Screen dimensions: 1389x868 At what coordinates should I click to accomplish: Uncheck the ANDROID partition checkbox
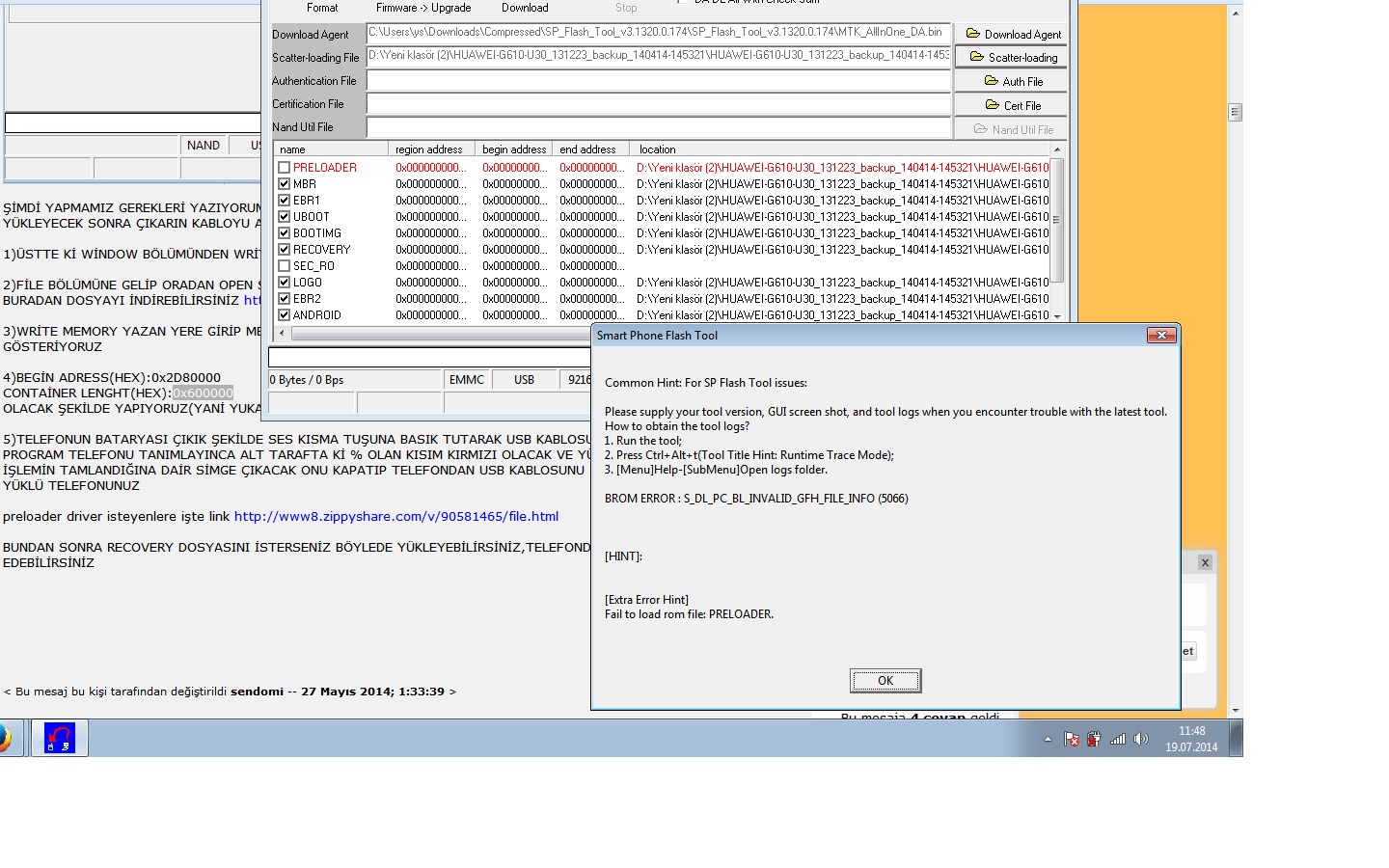284,315
